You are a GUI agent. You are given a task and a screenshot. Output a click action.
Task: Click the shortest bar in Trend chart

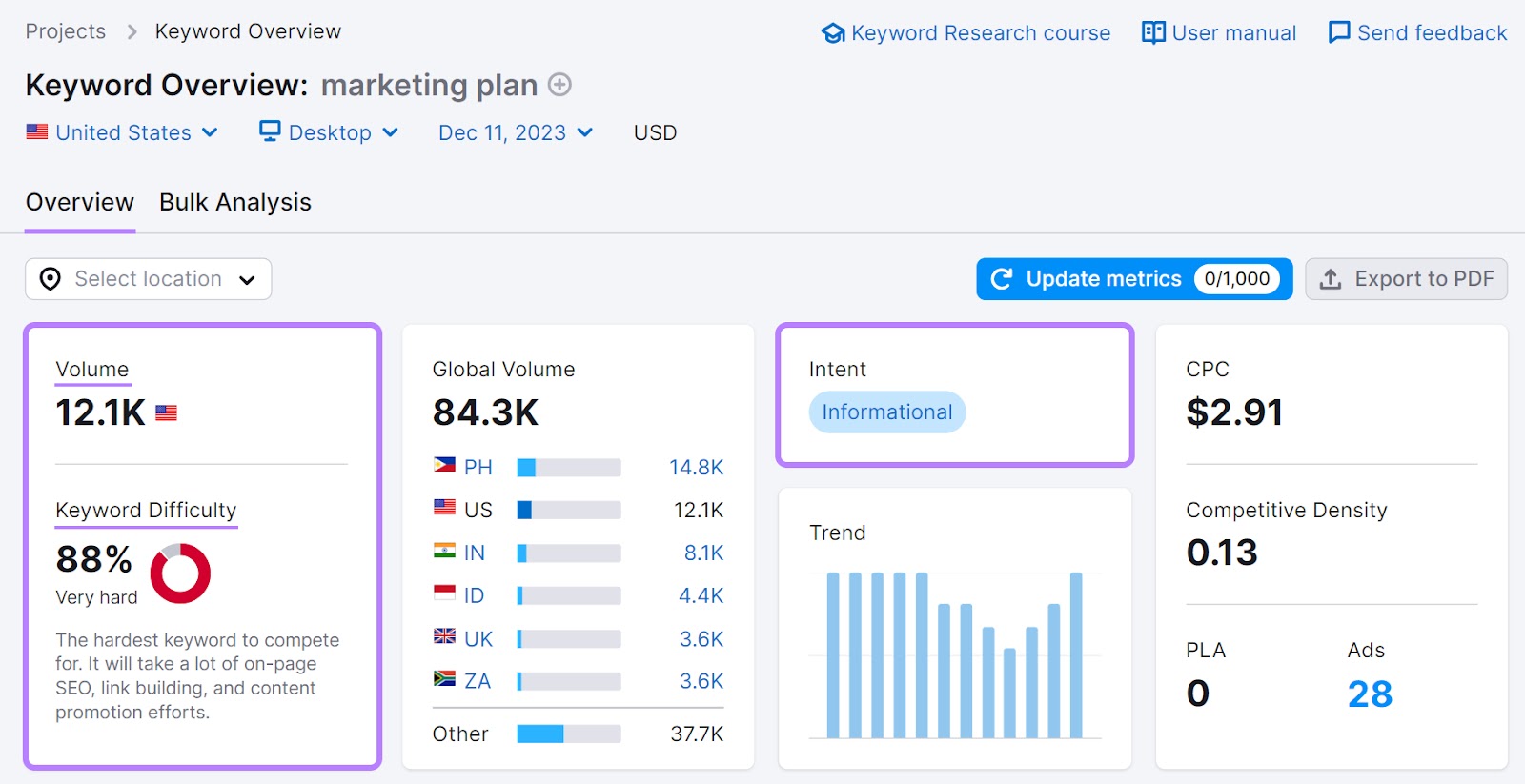coord(1009,693)
